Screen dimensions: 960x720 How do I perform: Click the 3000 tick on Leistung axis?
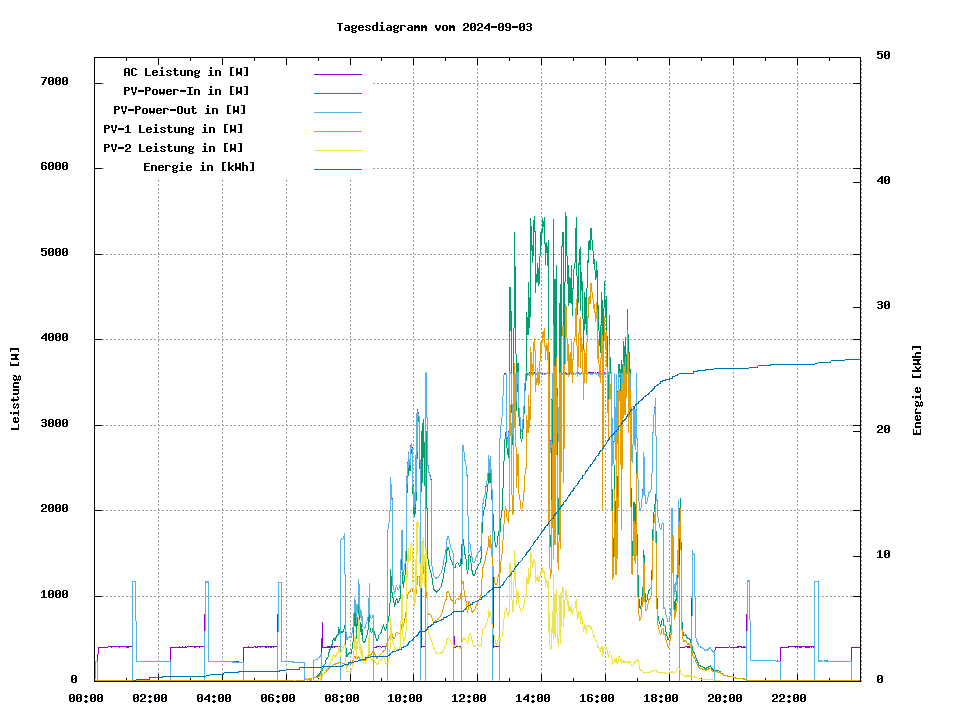click(x=54, y=424)
